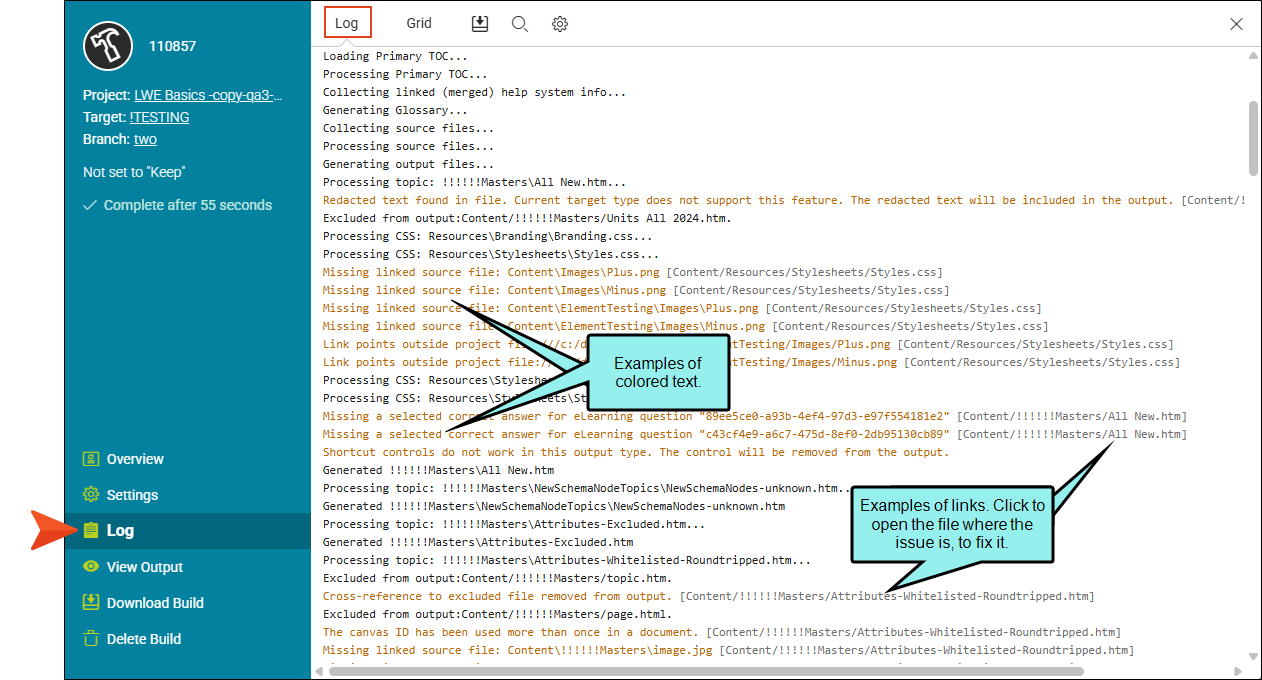Click the Delete Build trash icon
The width and height of the screenshot is (1262, 680).
click(91, 639)
